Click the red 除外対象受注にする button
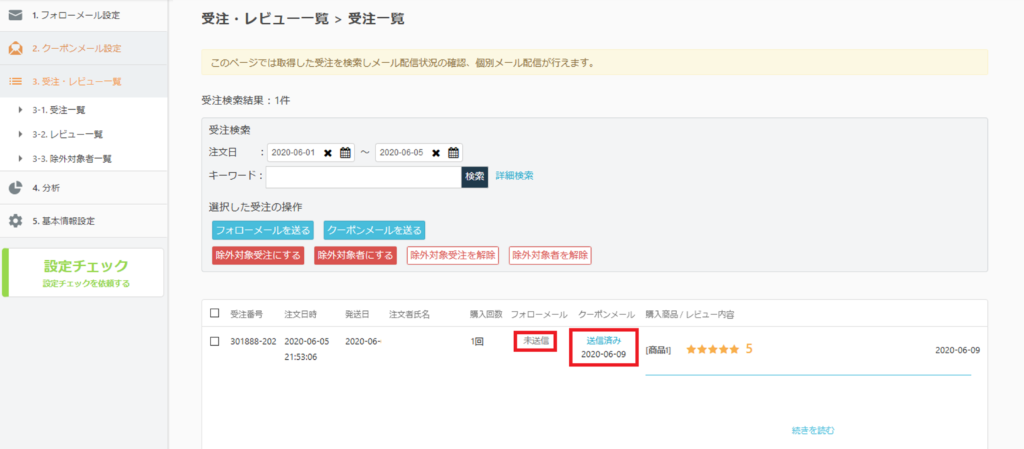The width and height of the screenshot is (1024, 449). pyautogui.click(x=258, y=256)
